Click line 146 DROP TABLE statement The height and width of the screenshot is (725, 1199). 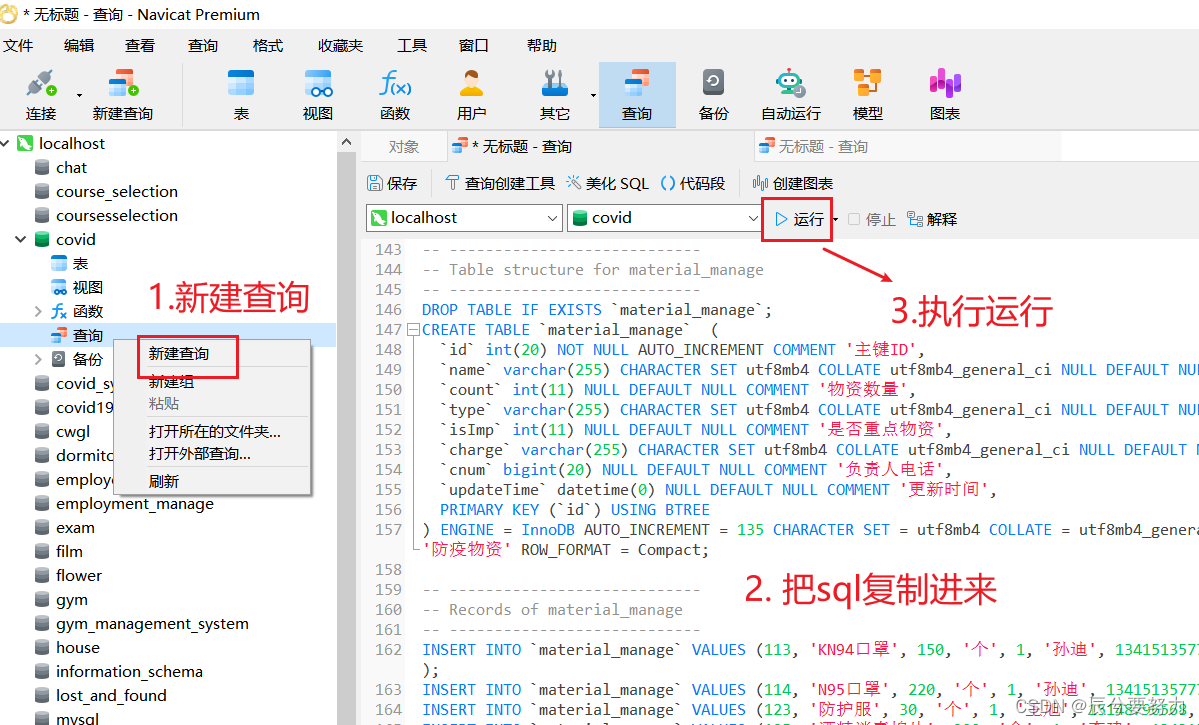tap(597, 310)
